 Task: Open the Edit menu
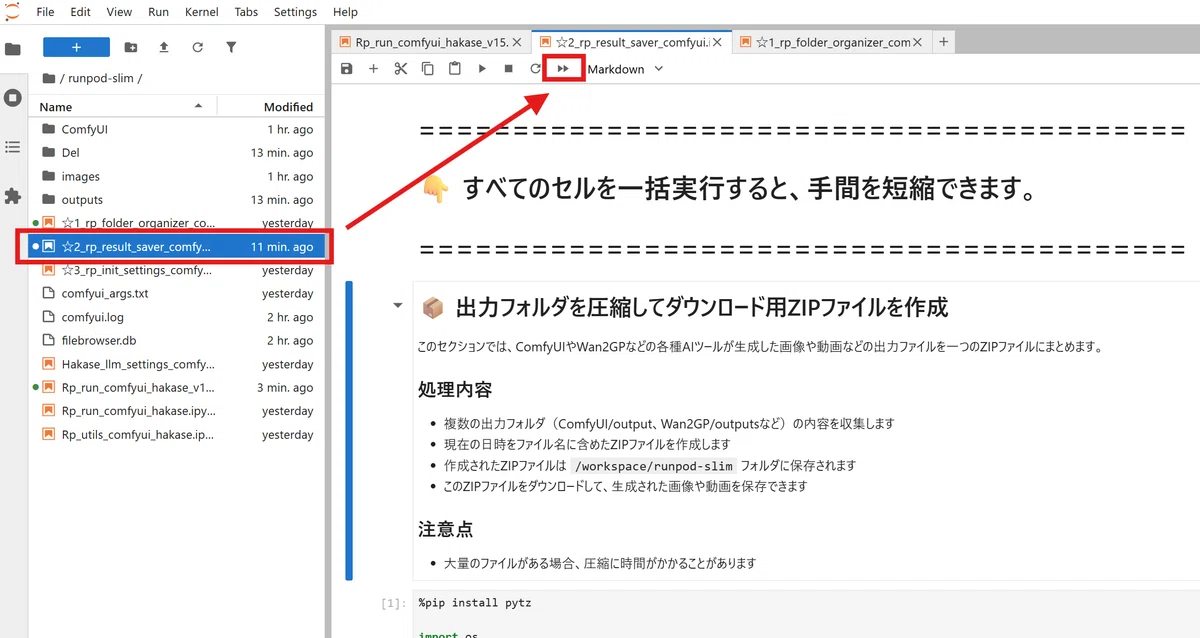[x=81, y=12]
